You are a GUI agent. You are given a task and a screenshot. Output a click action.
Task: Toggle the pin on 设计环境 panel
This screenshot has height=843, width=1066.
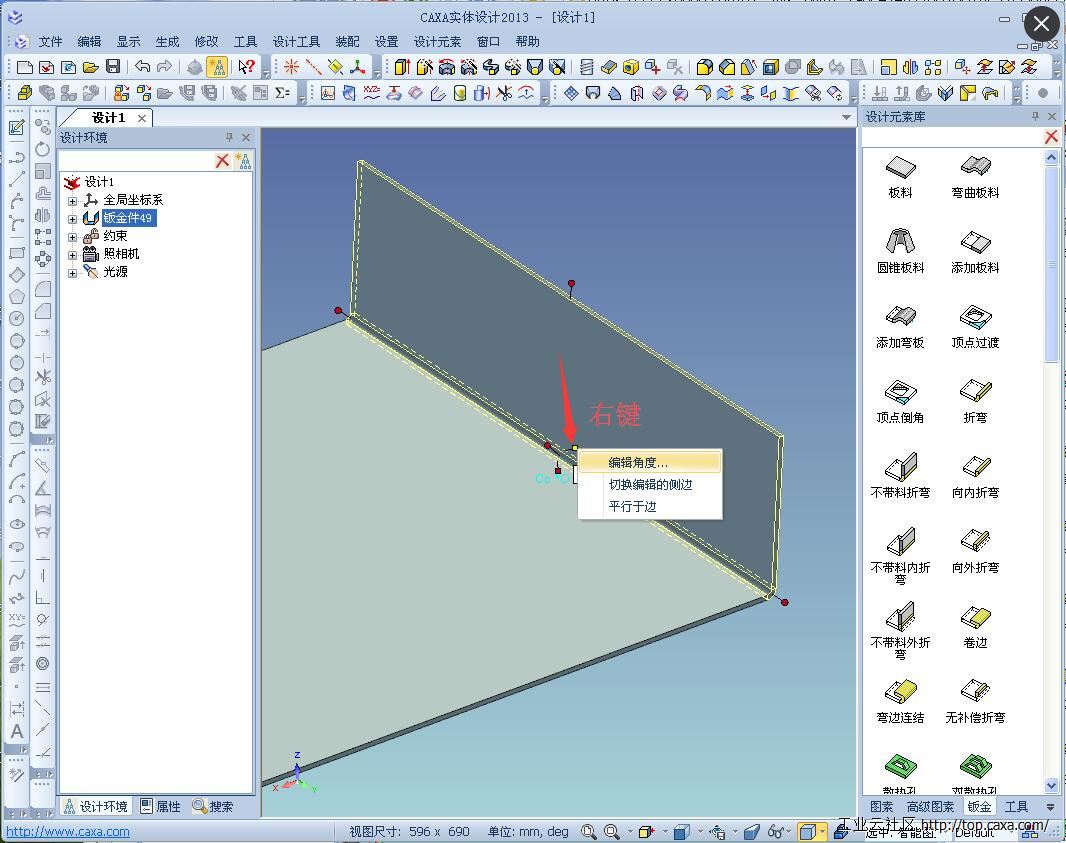229,137
